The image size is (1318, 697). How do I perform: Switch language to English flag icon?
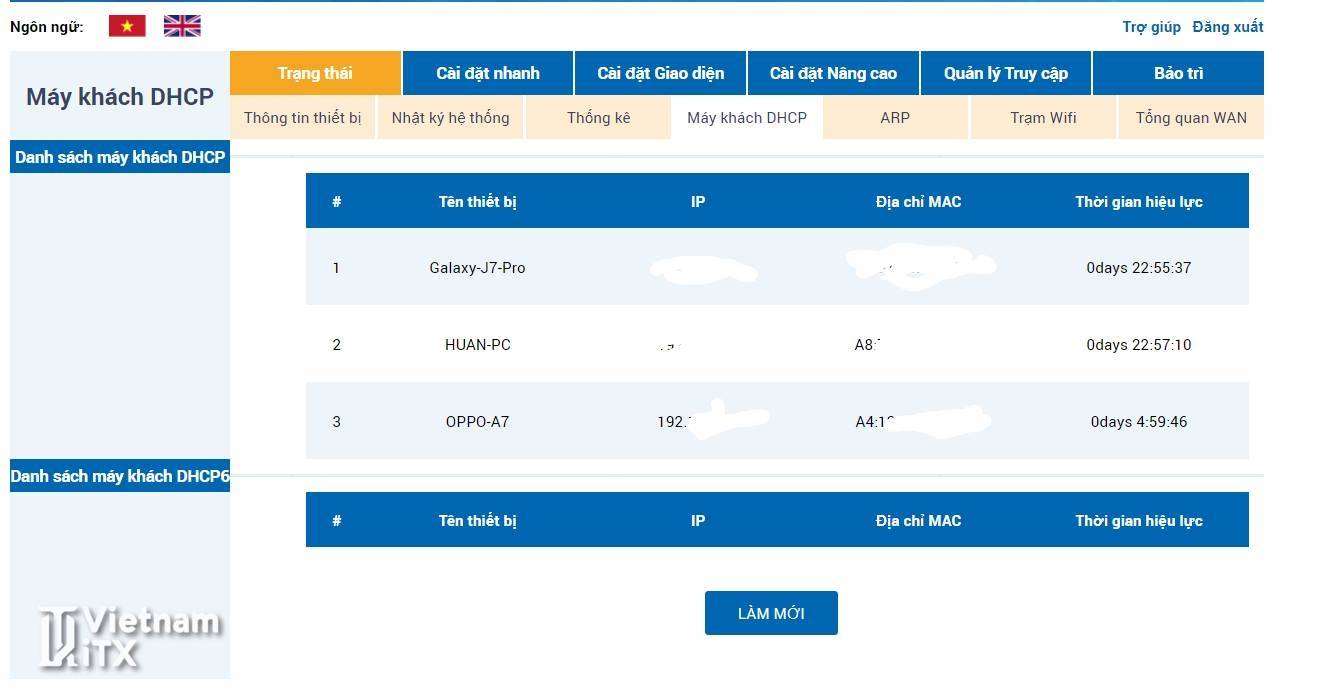tap(182, 26)
